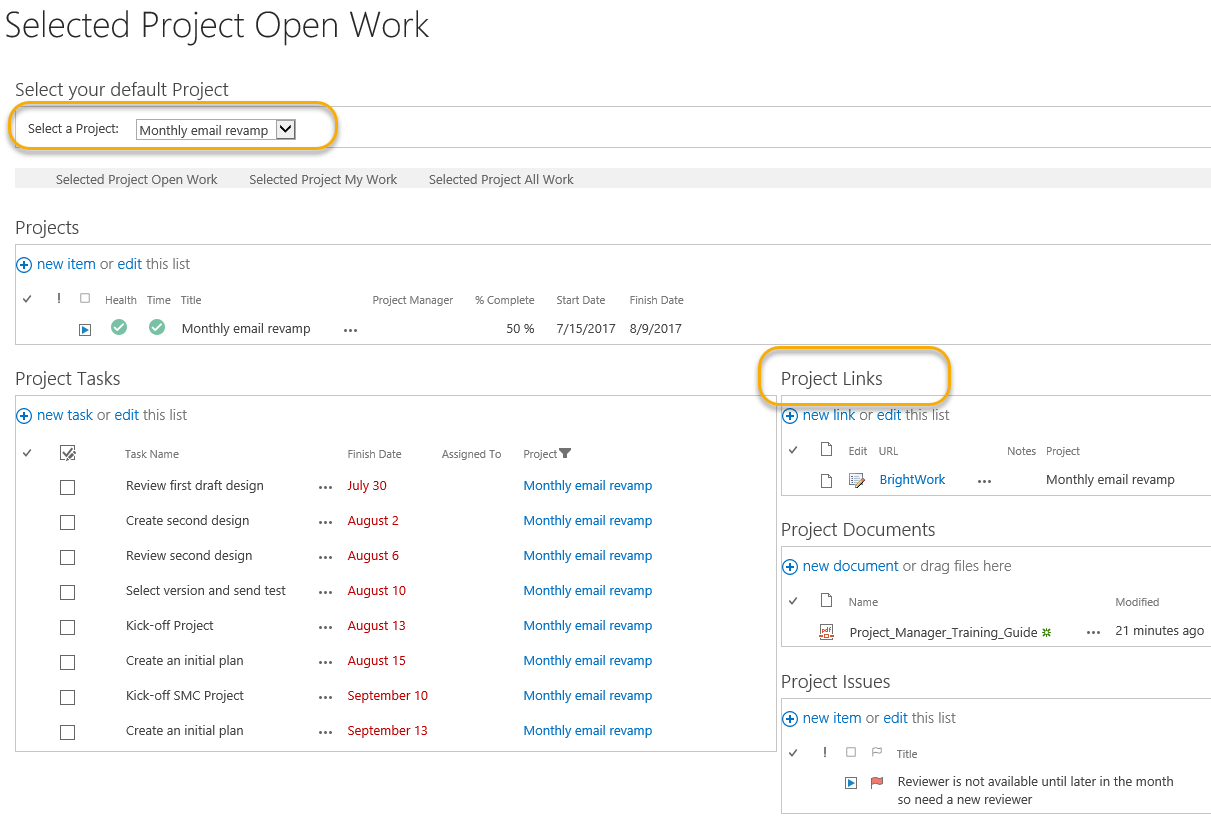
Task: Switch to Selected Project All Work tab
Action: click(501, 180)
